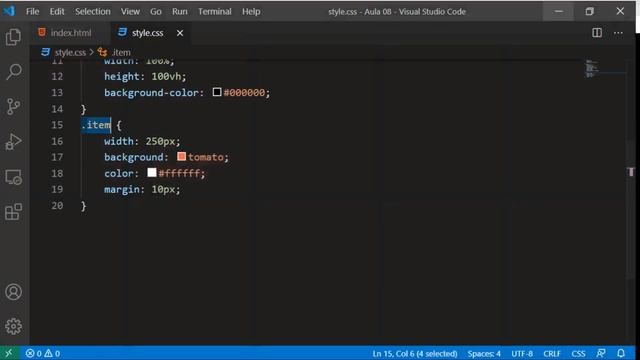Click line number 15 in gutter

(57, 125)
